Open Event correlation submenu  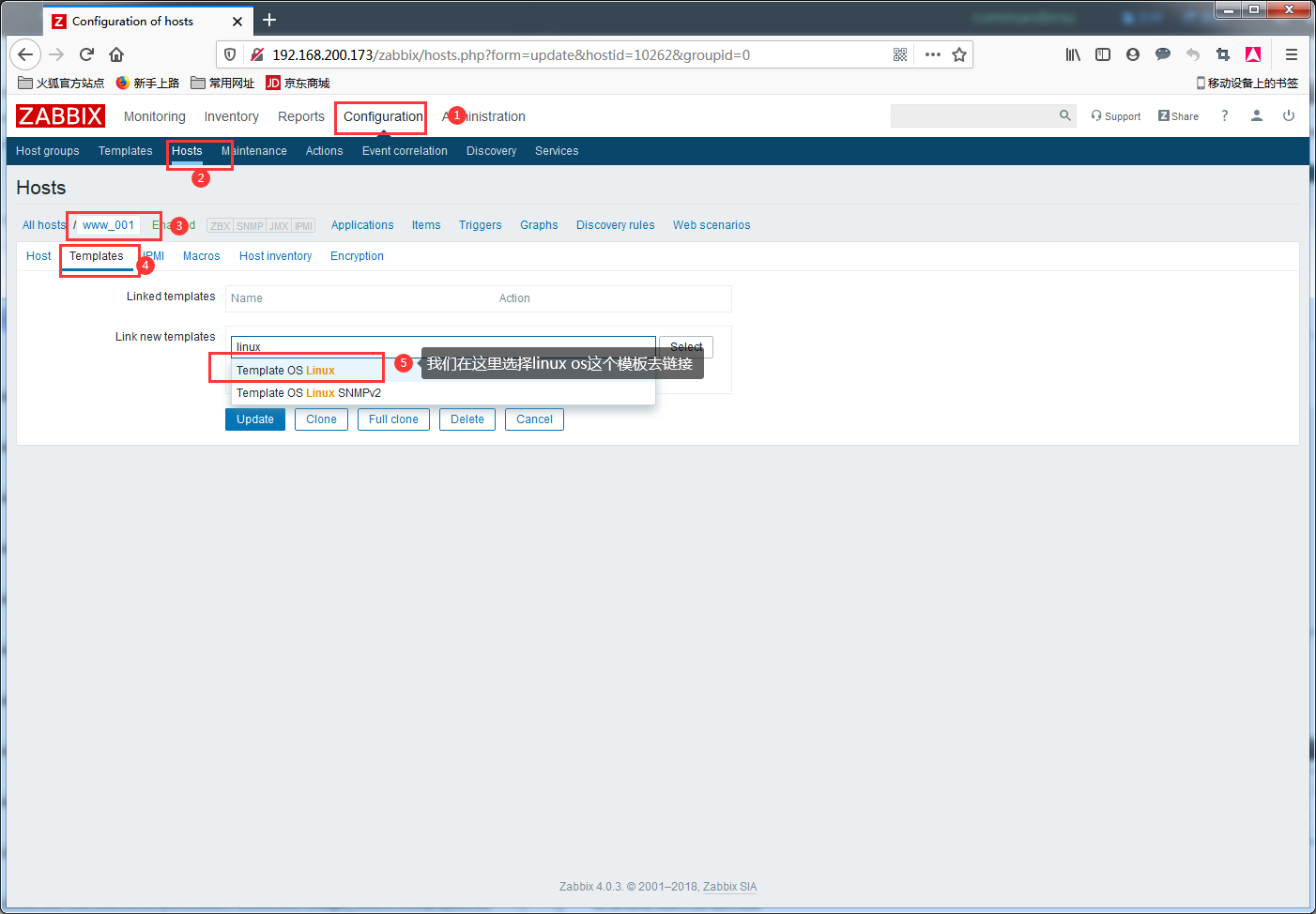point(405,151)
